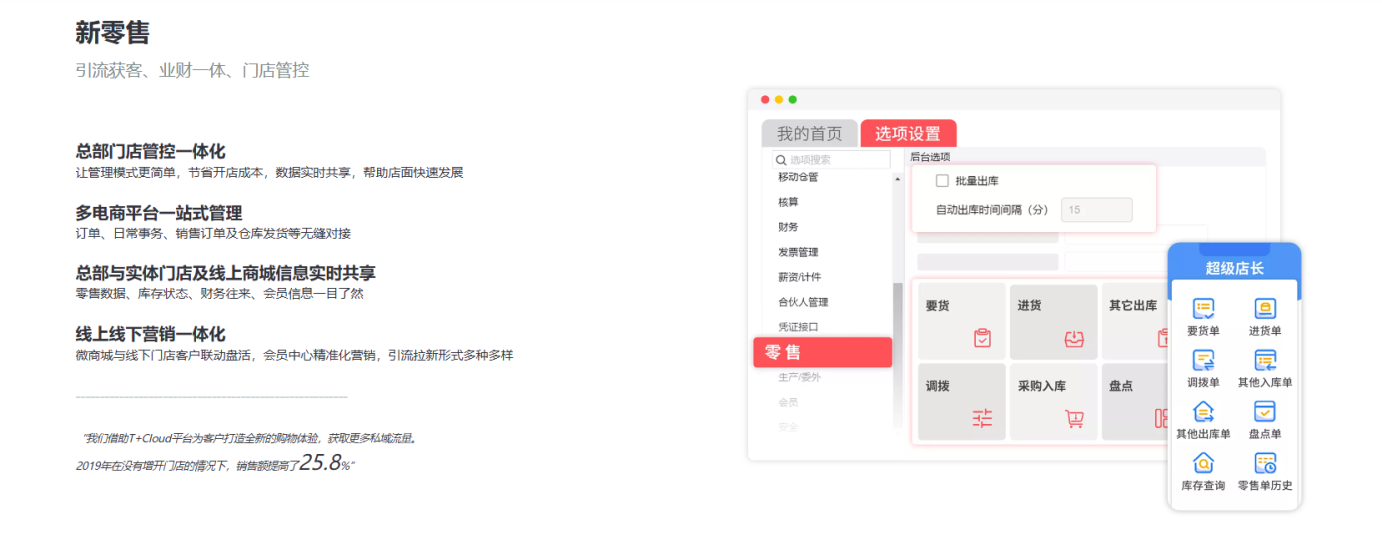Open the 其它出库 tile

point(1134,321)
